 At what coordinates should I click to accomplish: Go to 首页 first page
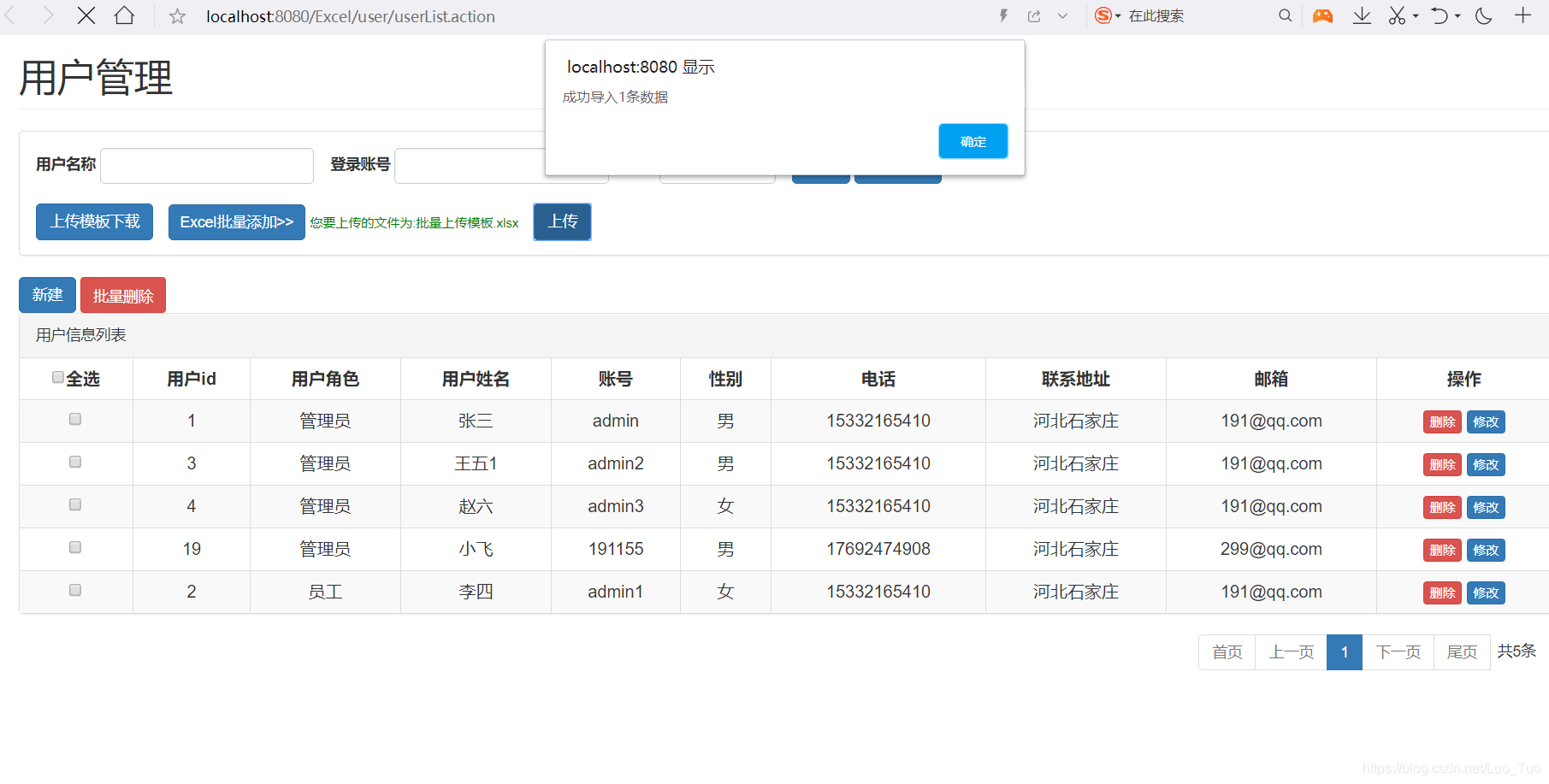click(1227, 652)
